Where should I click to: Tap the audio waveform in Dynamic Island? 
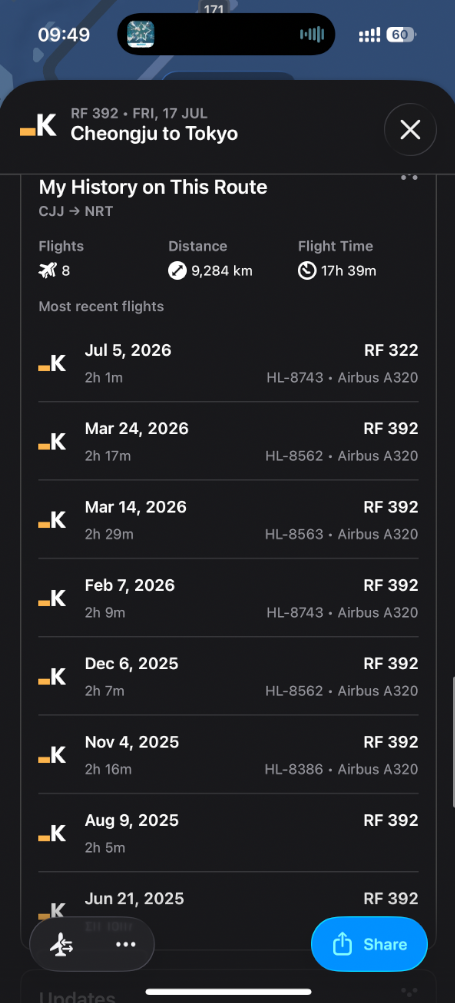click(312, 34)
